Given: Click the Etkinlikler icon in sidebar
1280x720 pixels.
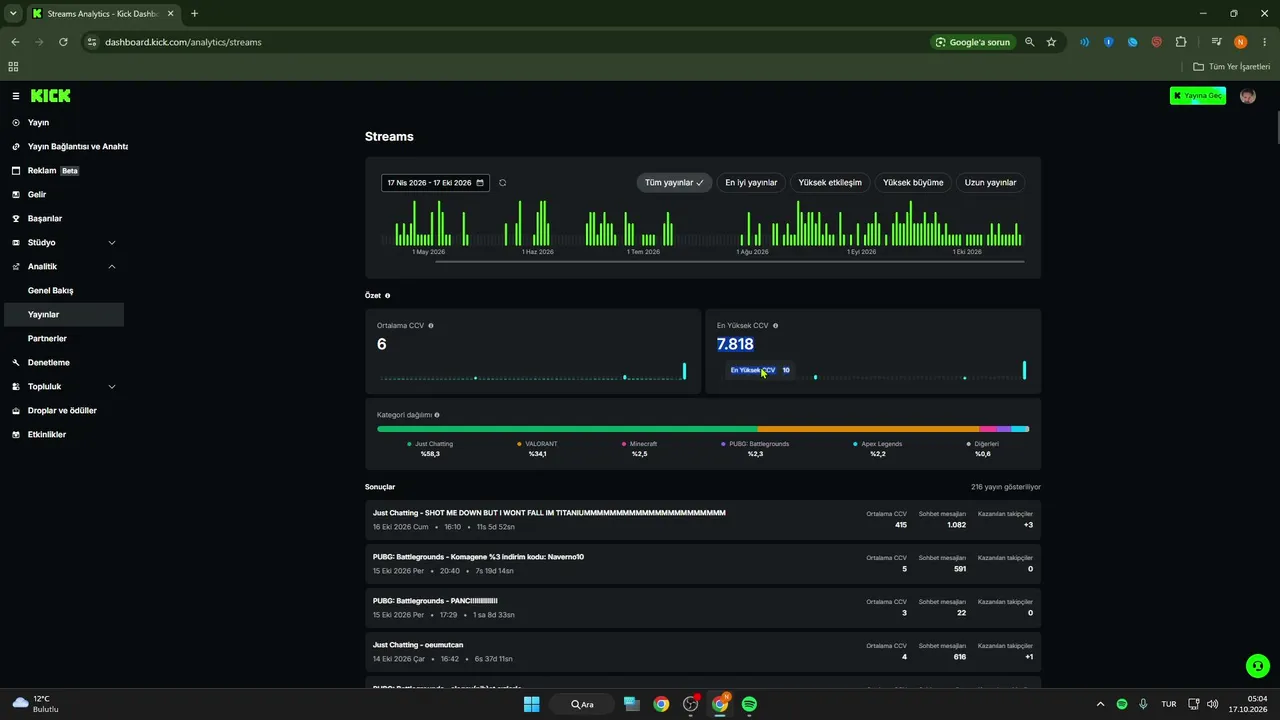Looking at the screenshot, I should (x=16, y=434).
